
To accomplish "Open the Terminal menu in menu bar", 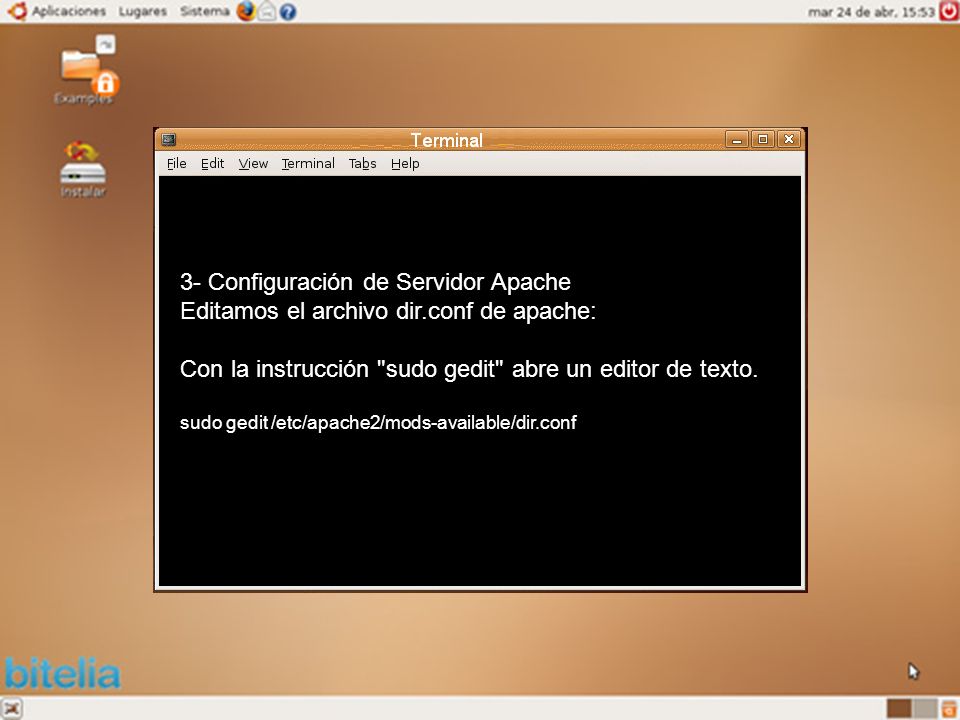I will [x=308, y=163].
